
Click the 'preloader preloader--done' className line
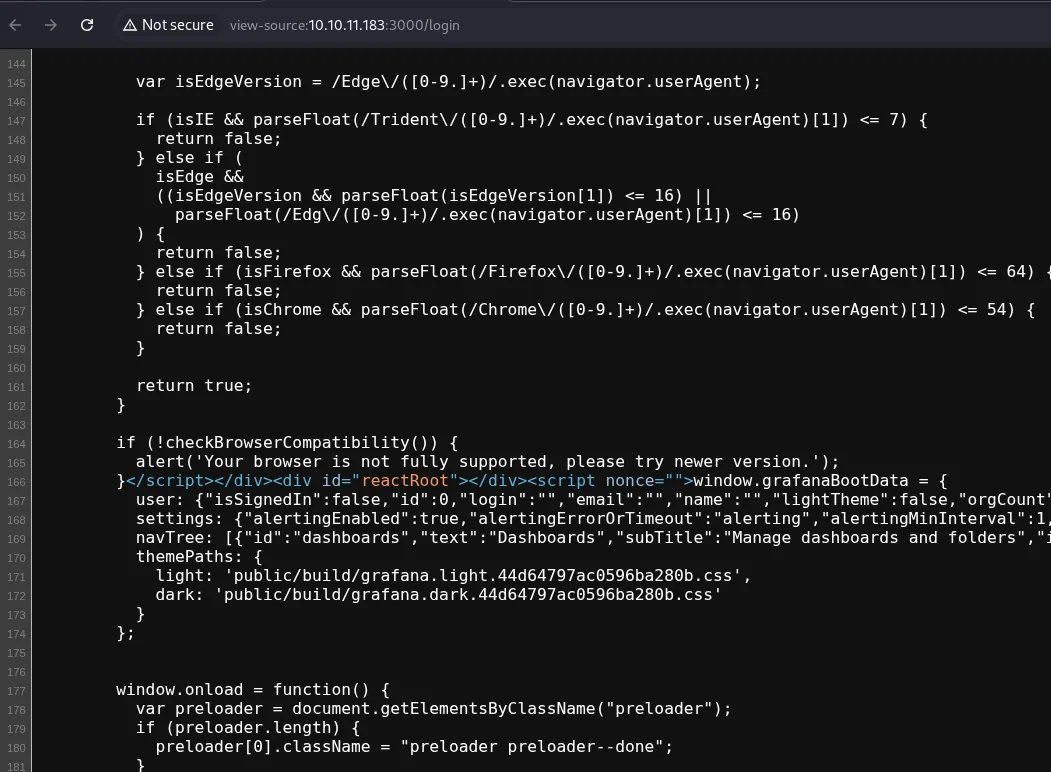click(x=414, y=747)
